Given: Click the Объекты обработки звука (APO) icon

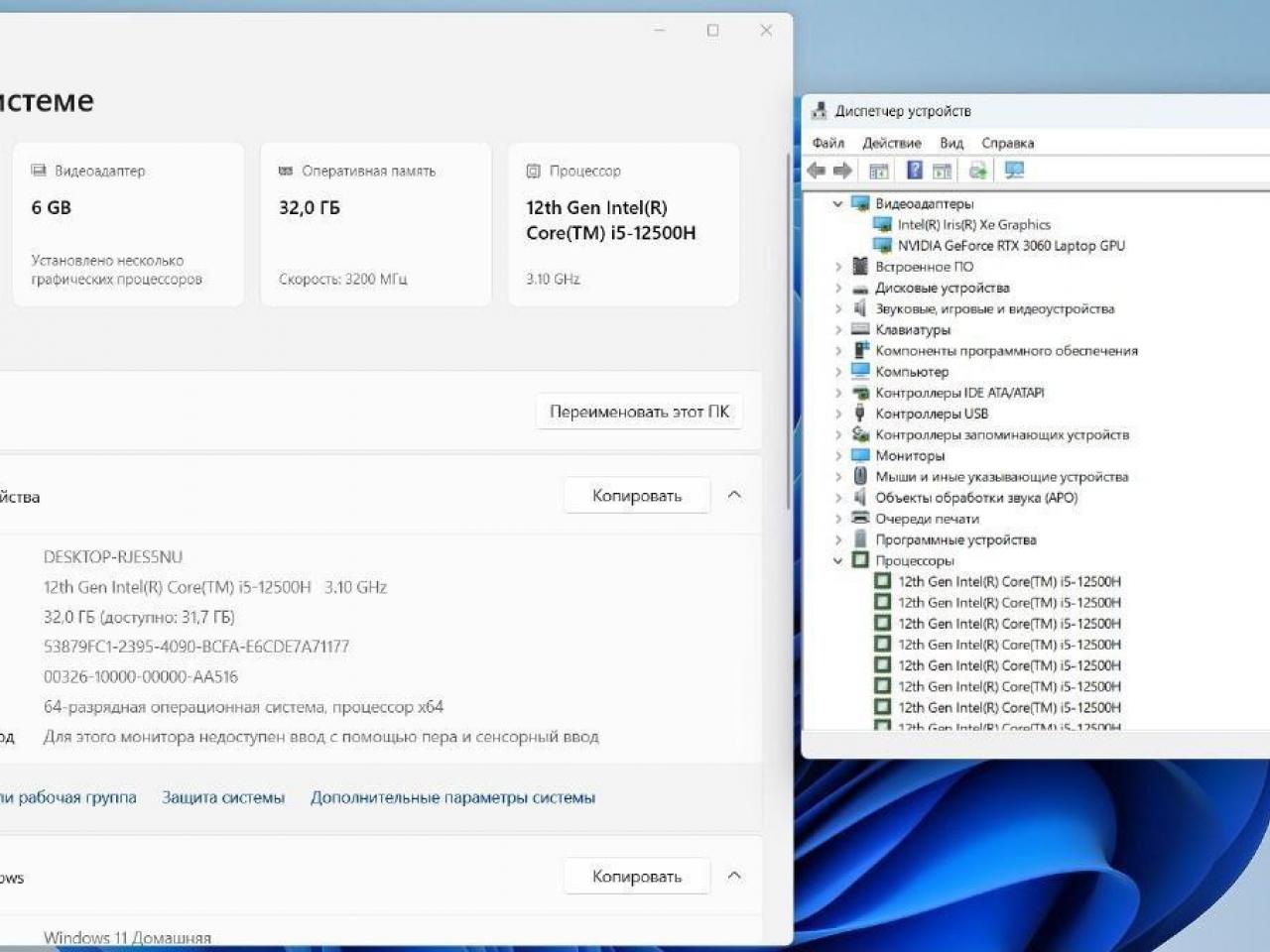Looking at the screenshot, I should tap(860, 497).
